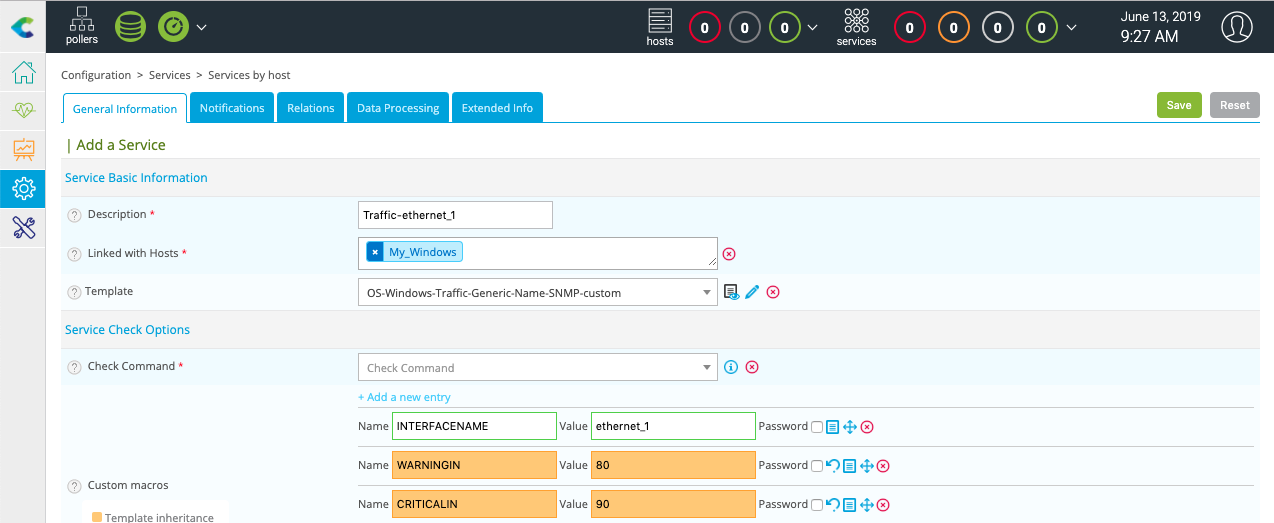The height and width of the screenshot is (523, 1274).
Task: Click info icon next to Check Command
Action: tap(731, 367)
